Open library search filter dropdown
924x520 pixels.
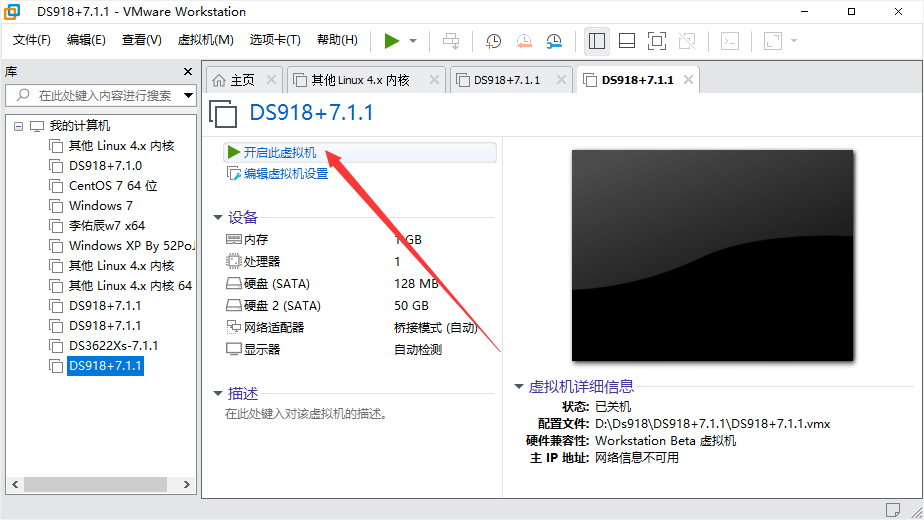[188, 95]
